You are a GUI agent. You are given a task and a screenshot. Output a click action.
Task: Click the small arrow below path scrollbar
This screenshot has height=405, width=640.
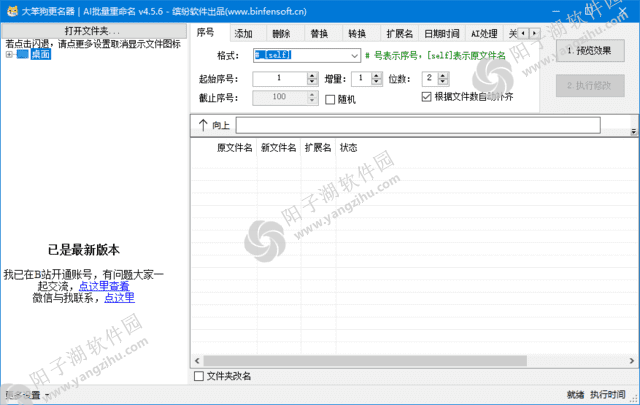click(633, 131)
